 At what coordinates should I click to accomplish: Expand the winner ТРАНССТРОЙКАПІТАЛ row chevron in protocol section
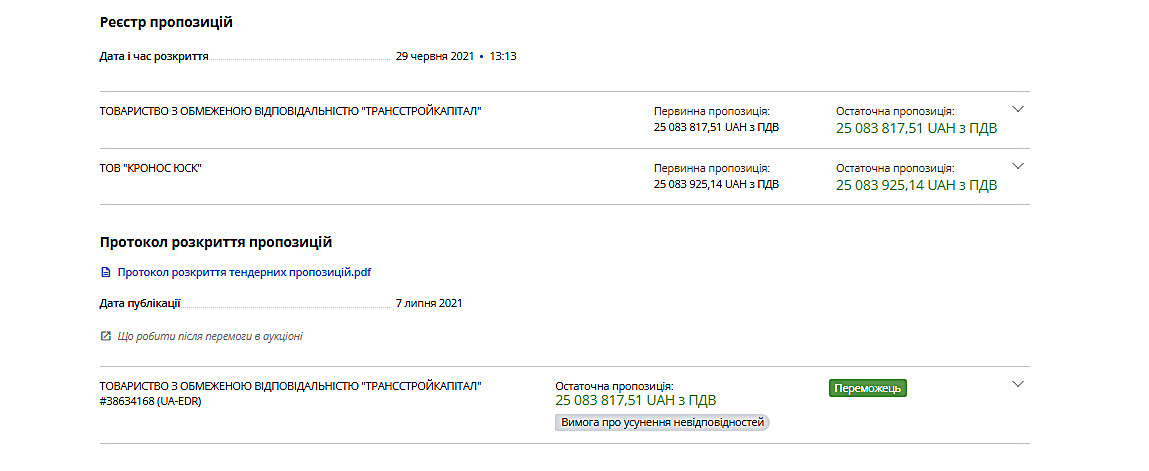pos(1017,384)
